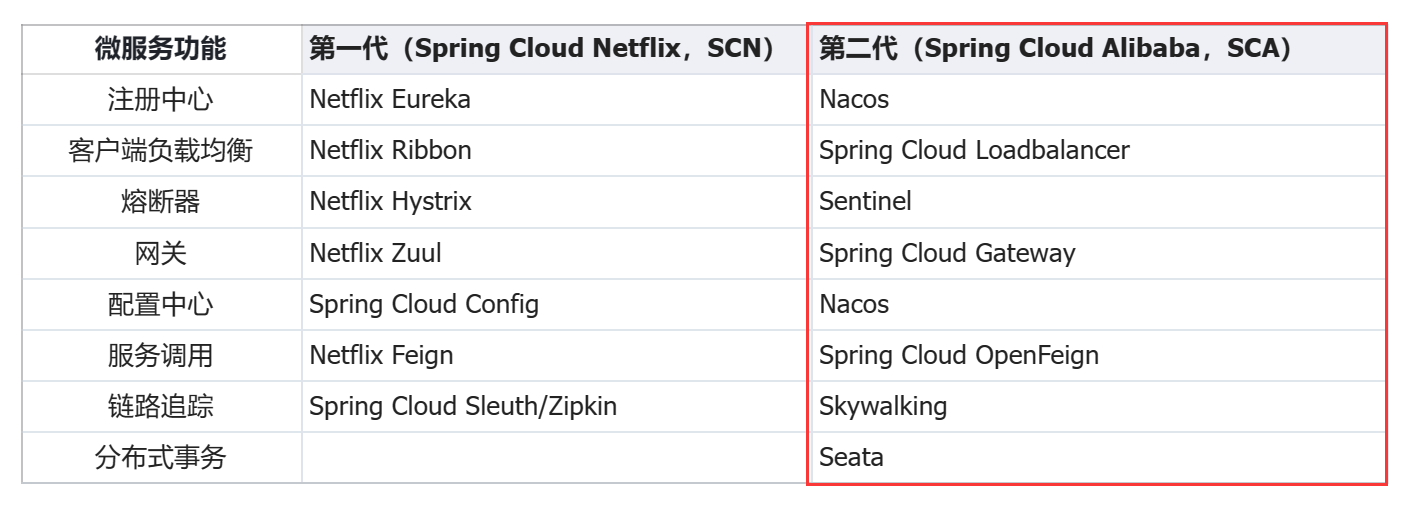Click the Seata cell
Image resolution: width=1415 pixels, height=510 pixels.
click(1098, 457)
